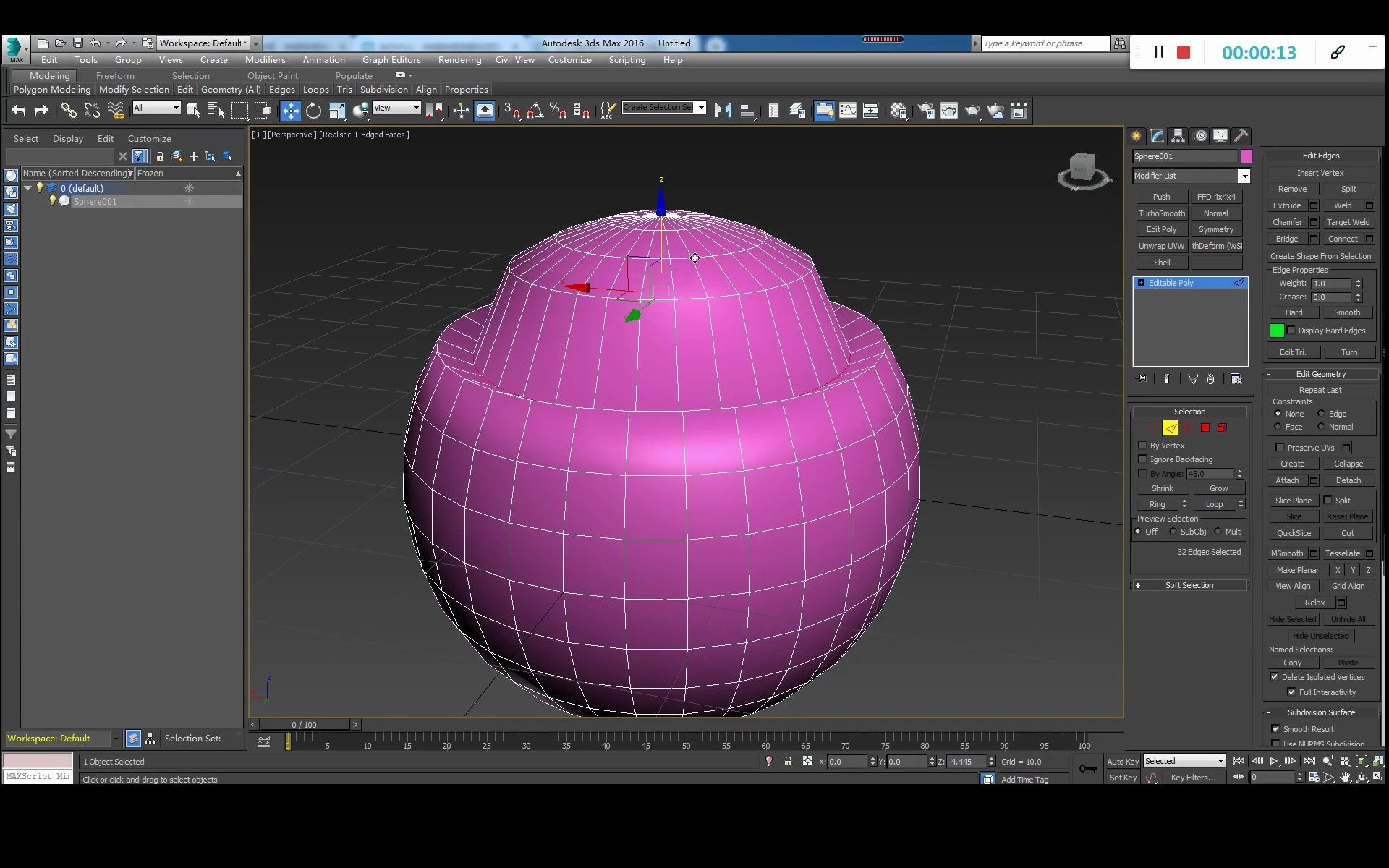The image size is (1389, 868).
Task: Expand the Soft Selection rollout
Action: (x=1189, y=585)
